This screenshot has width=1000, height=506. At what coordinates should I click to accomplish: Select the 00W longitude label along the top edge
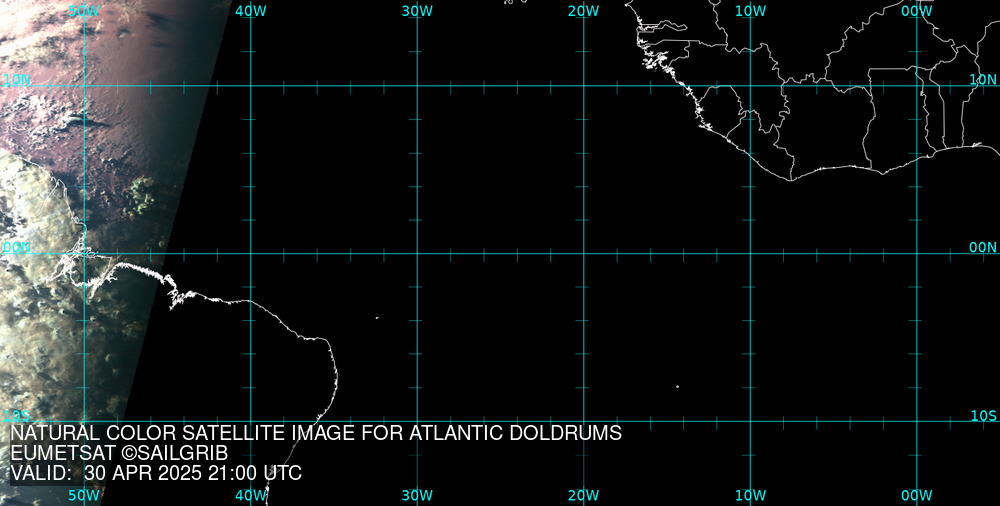(917, 11)
